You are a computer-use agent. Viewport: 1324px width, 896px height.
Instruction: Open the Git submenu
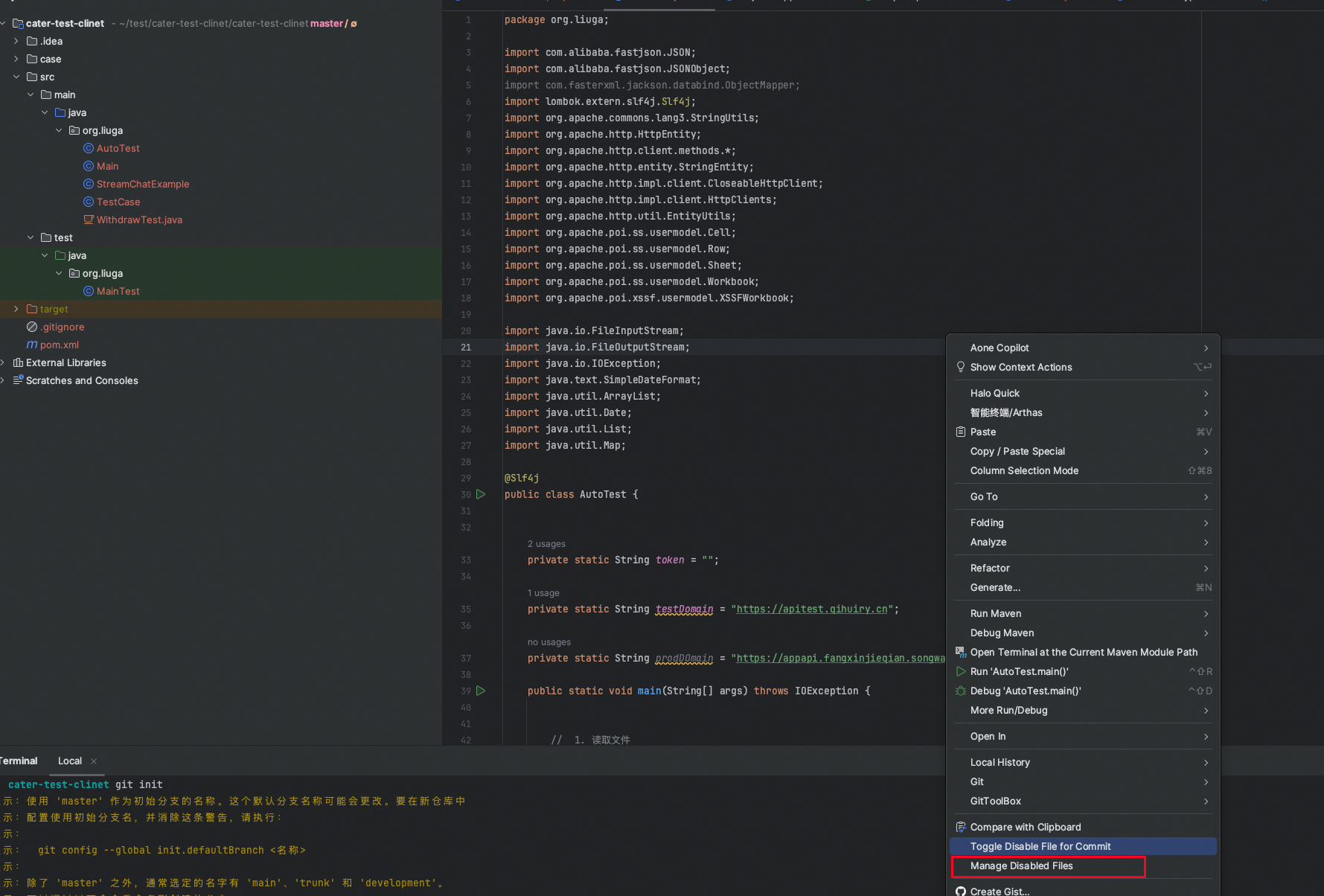click(x=1084, y=781)
